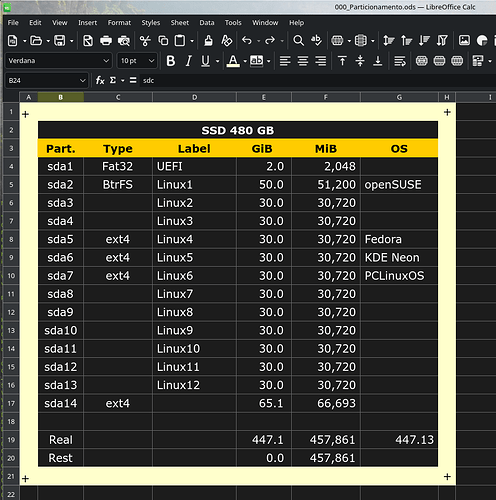This screenshot has width=496, height=500.
Task: Click the Insert Column icon
Action: [361, 41]
